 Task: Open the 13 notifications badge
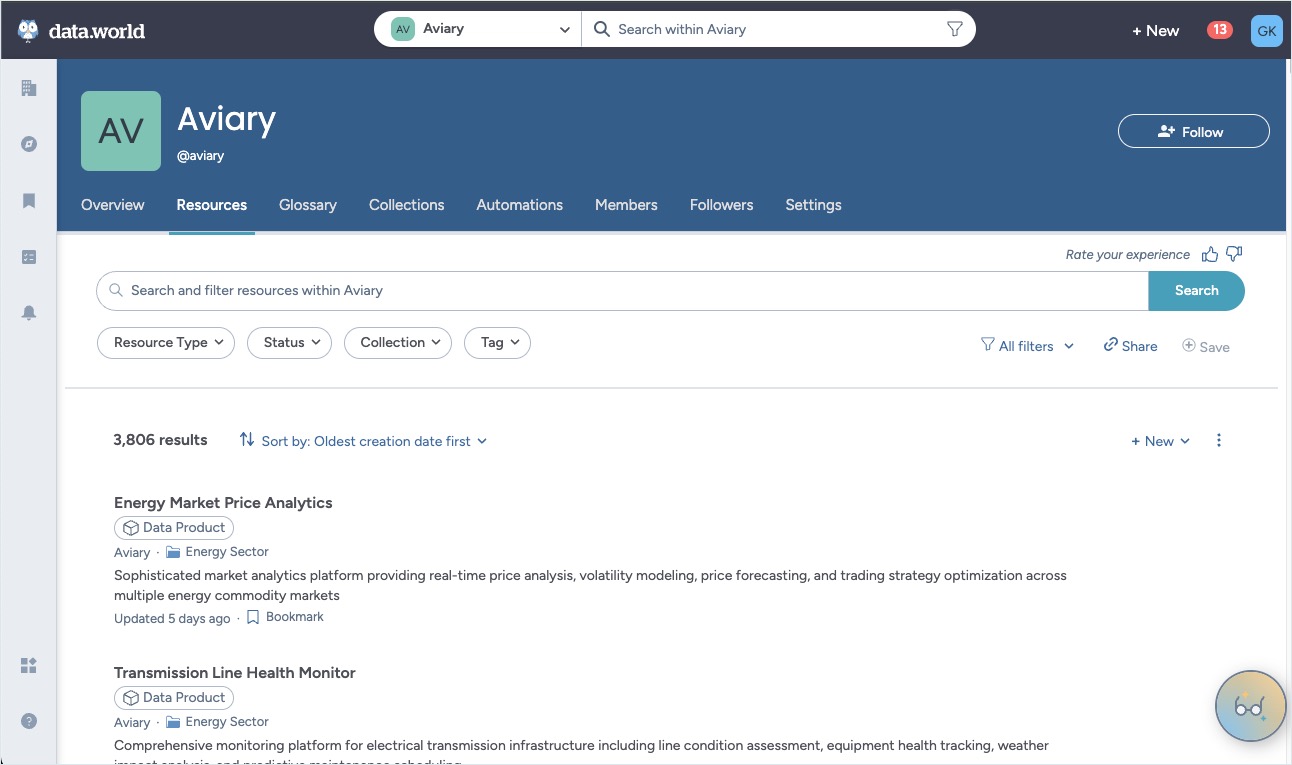[1219, 30]
